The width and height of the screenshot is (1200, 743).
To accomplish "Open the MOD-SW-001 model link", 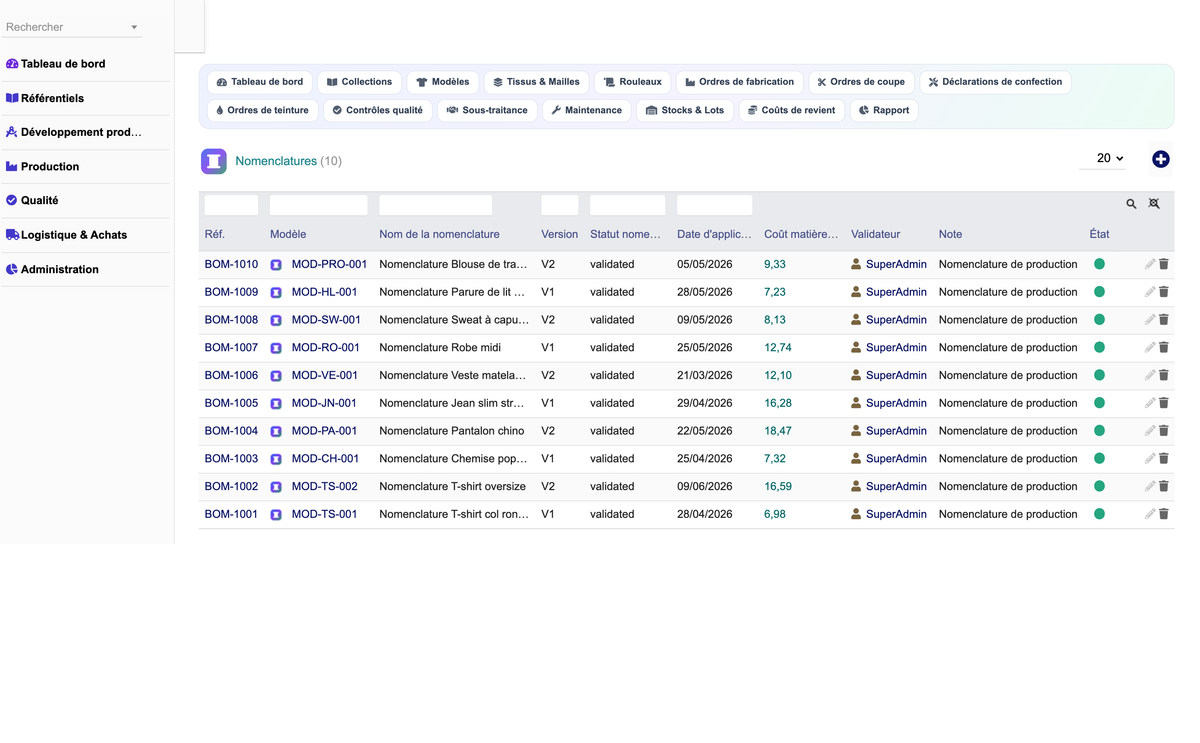I will 325,320.
